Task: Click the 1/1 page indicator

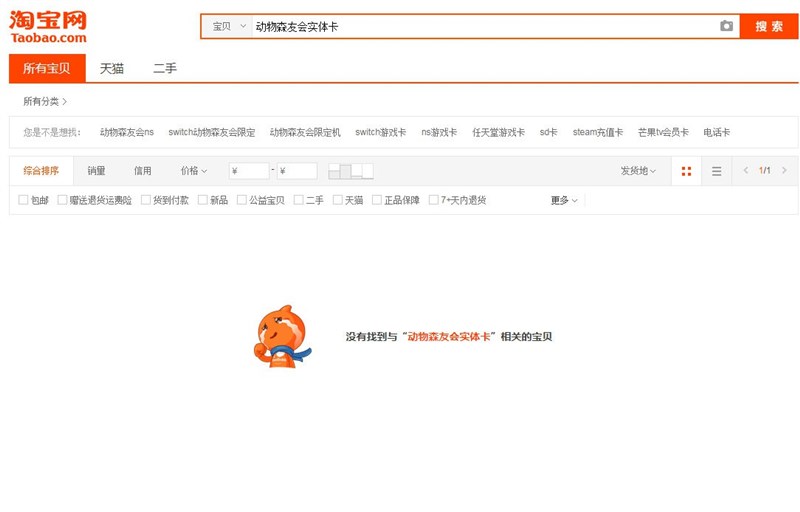Action: click(764, 170)
